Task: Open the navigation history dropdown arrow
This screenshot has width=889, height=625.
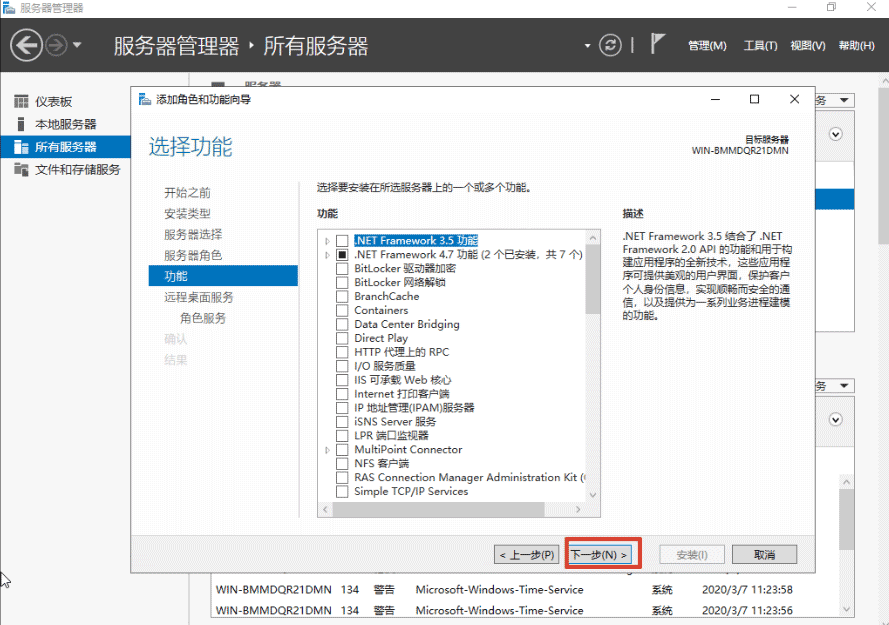Action: coord(78,45)
